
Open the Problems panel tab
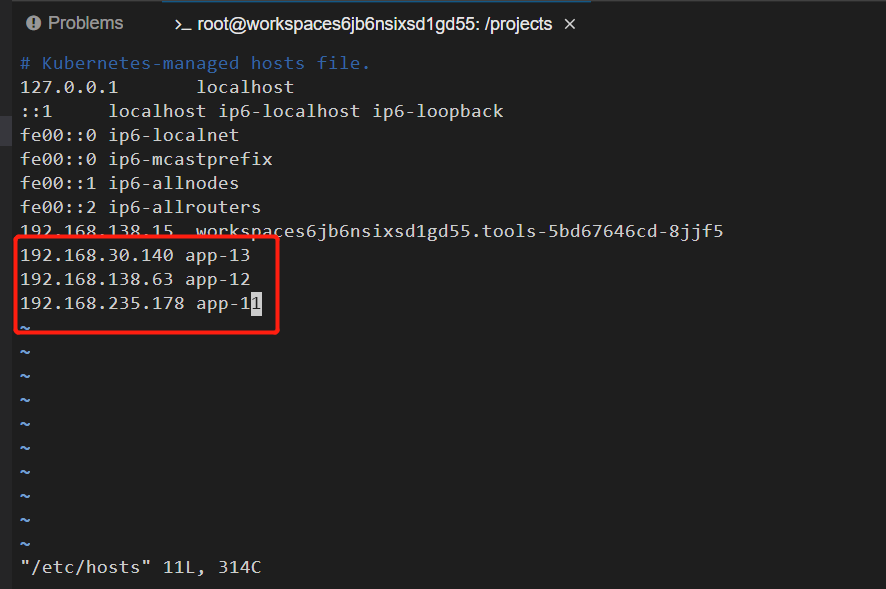point(75,23)
